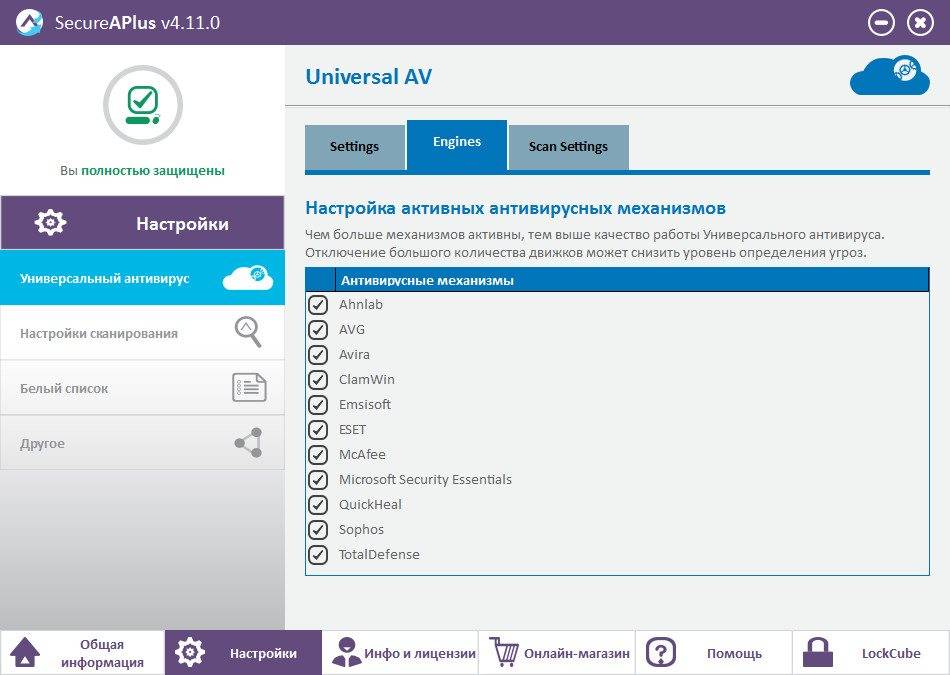Click the Ahnlab engine name
Screen dimensions: 950x675
click(x=360, y=304)
